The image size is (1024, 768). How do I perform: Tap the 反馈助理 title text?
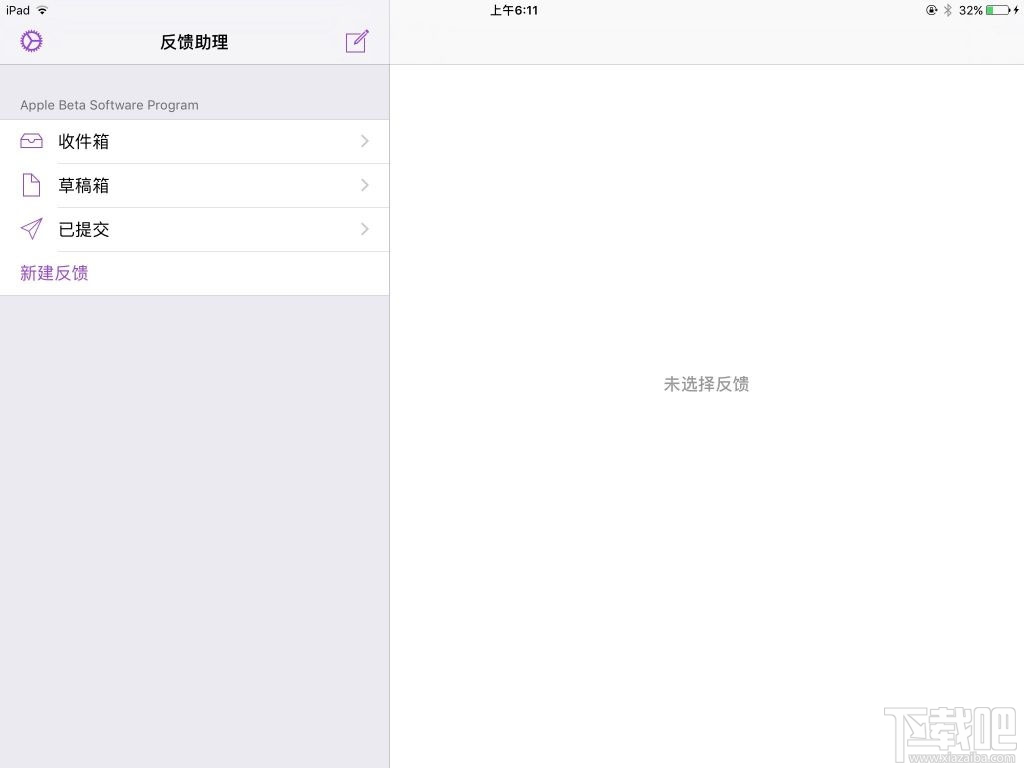coord(193,42)
